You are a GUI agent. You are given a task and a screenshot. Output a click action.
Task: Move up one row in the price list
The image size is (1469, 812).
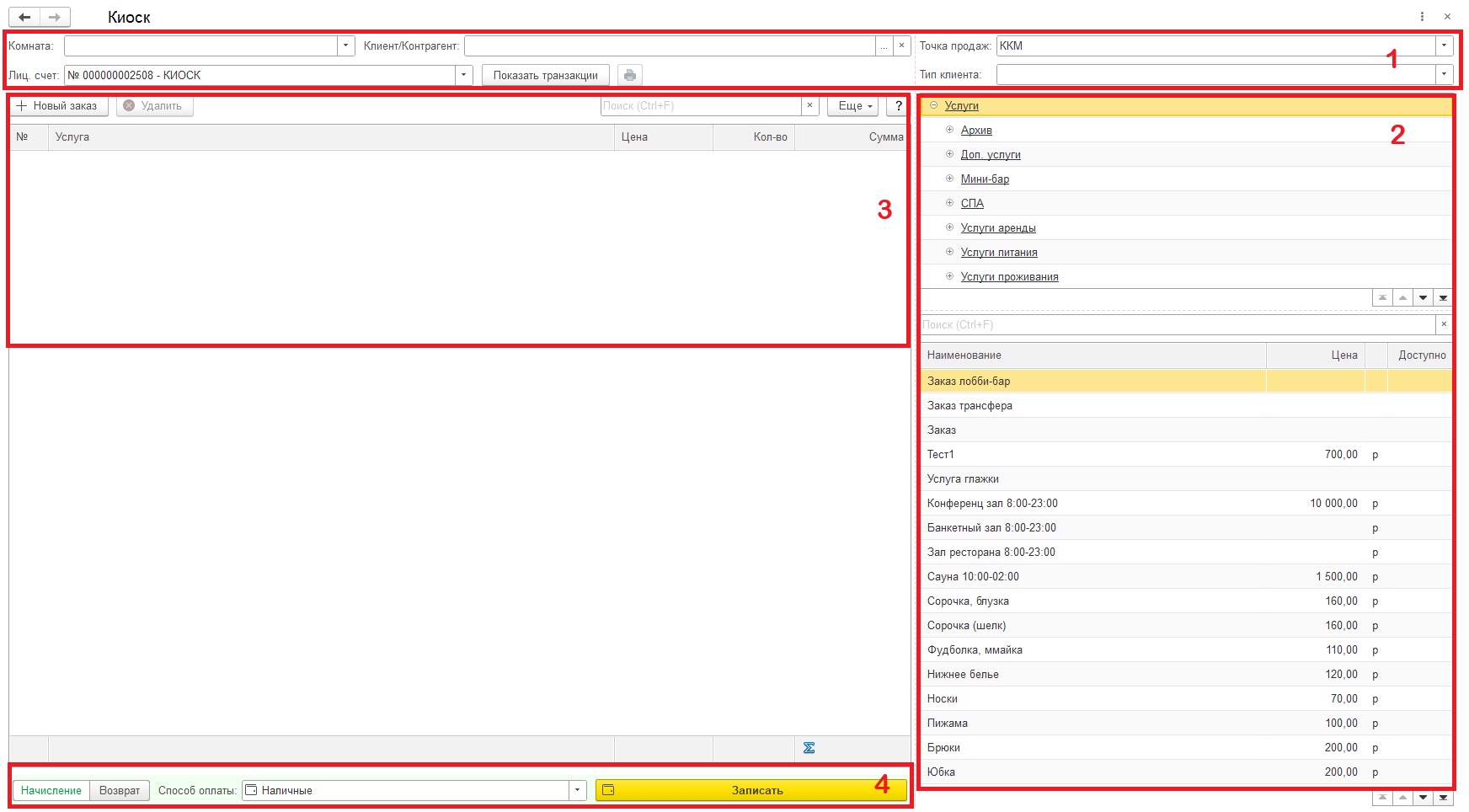click(1402, 797)
